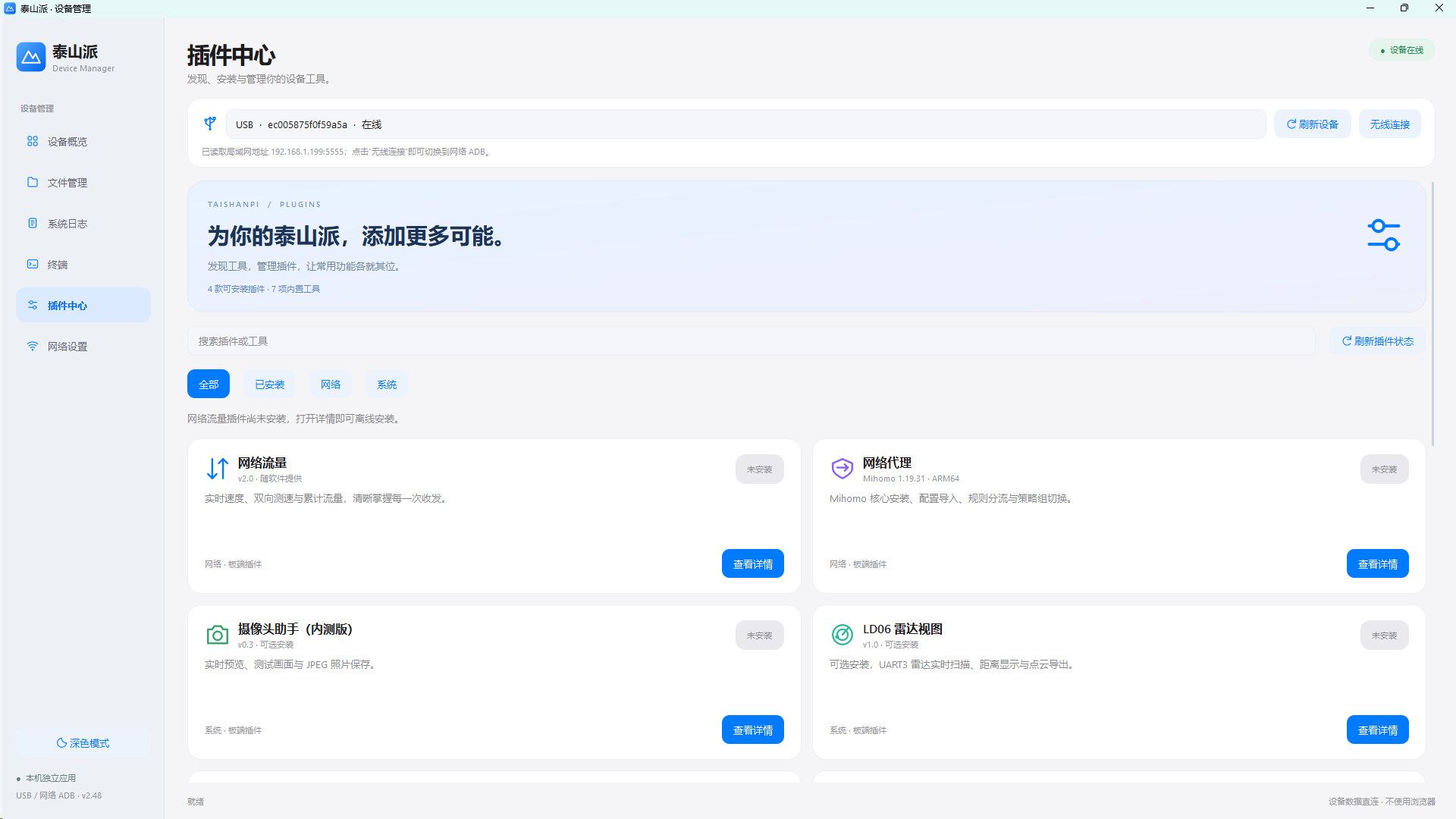The width and height of the screenshot is (1456, 819).
Task: Click the 摄像头助手 camera icon
Action: click(218, 635)
